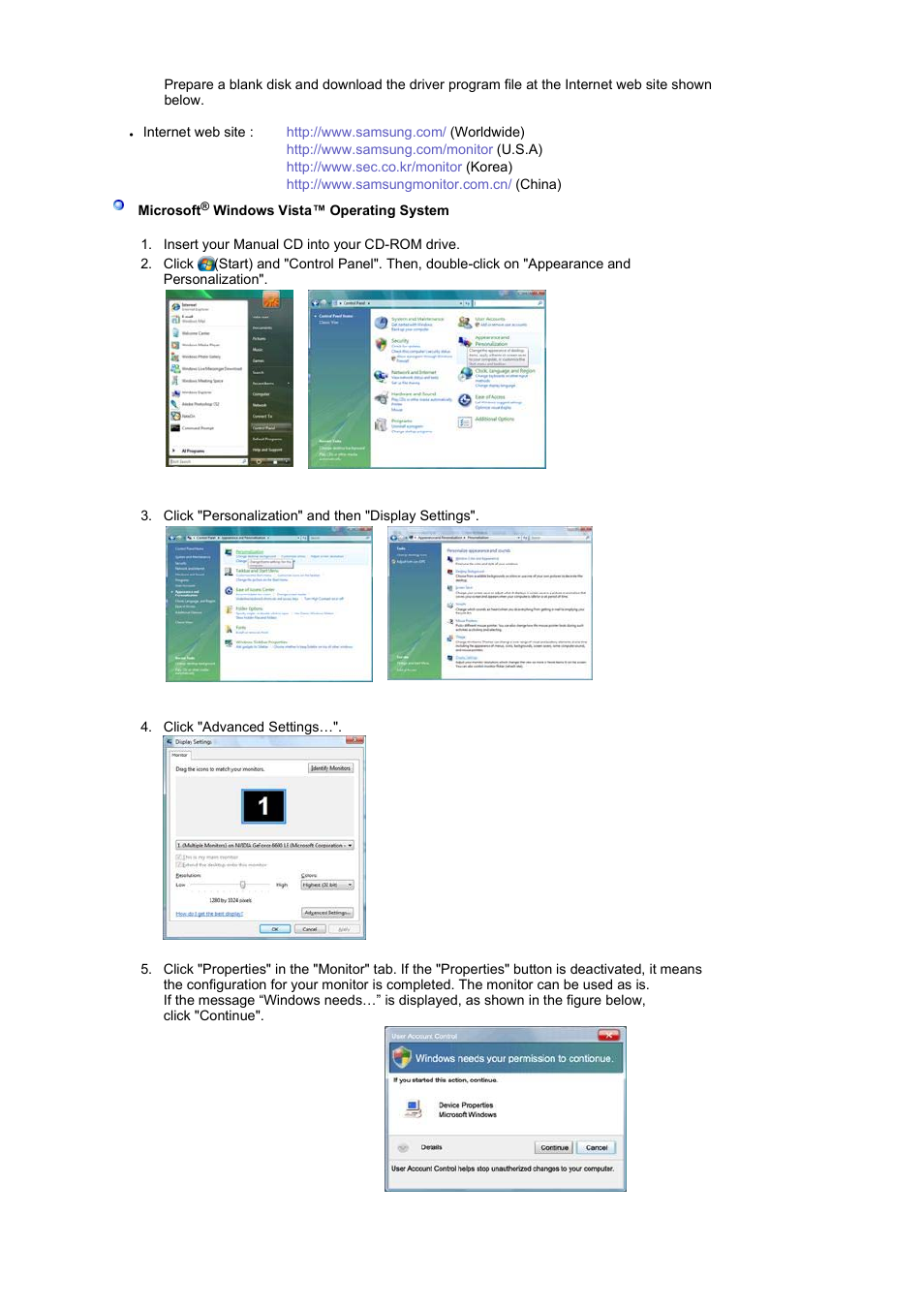Select Help and Support in Start menu

point(267,450)
